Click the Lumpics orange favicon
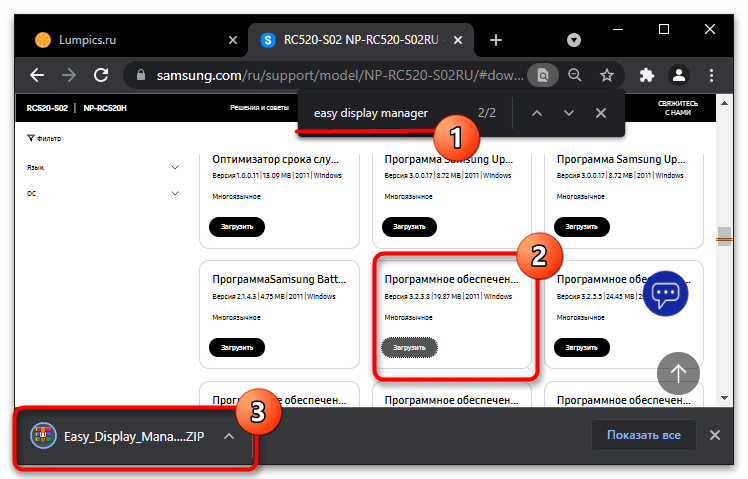The height and width of the screenshot is (479, 748). (43, 40)
